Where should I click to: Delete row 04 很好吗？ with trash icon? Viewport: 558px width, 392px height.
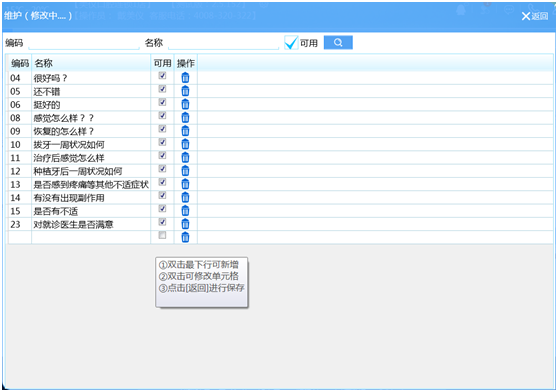[185, 78]
